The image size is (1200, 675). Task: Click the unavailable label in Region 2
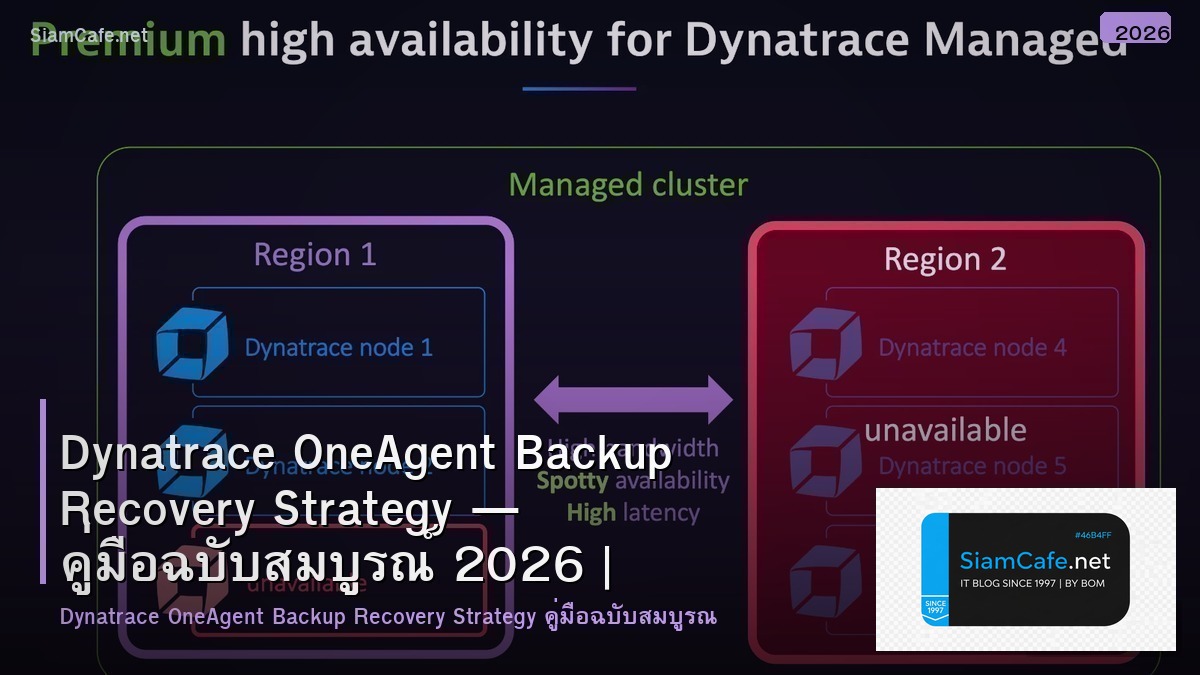[x=945, y=429]
